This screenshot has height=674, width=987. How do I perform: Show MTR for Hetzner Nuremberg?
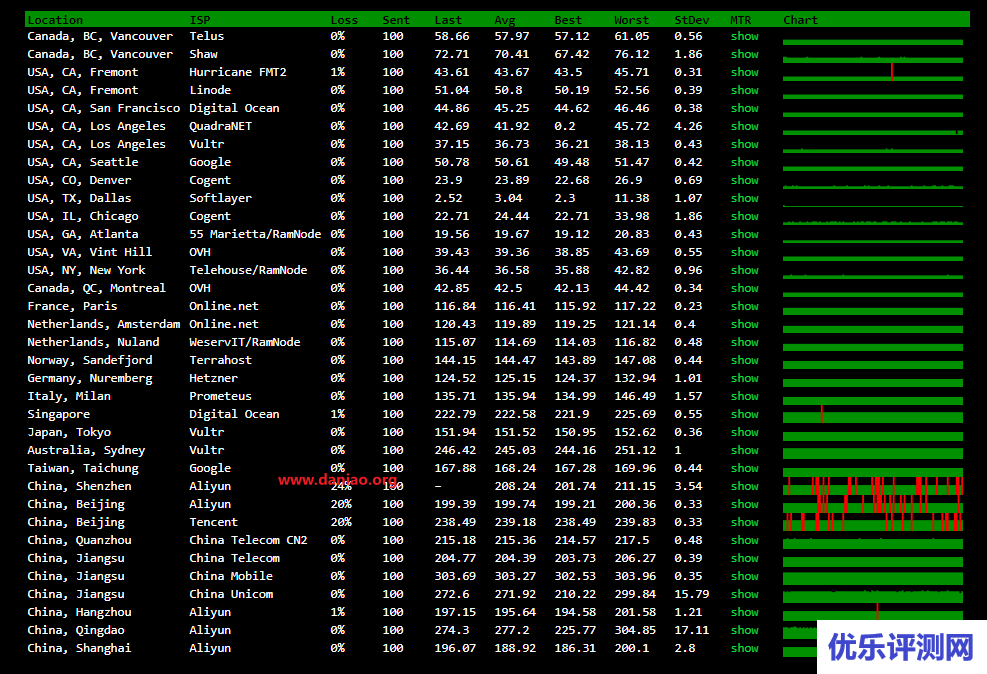pyautogui.click(x=744, y=378)
